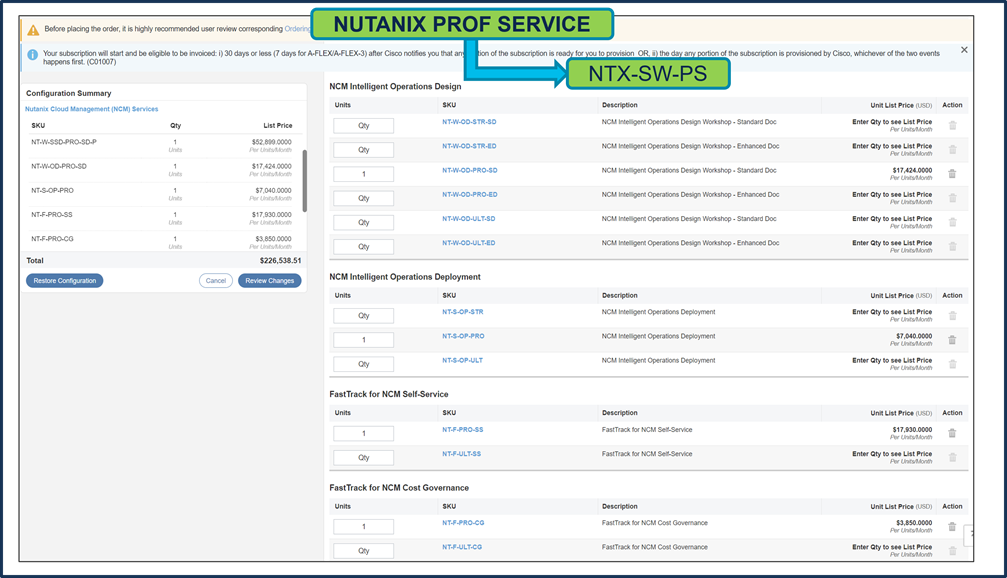Image resolution: width=1007 pixels, height=578 pixels.
Task: Click the $52,899.0000 list price
Action: click(272, 142)
